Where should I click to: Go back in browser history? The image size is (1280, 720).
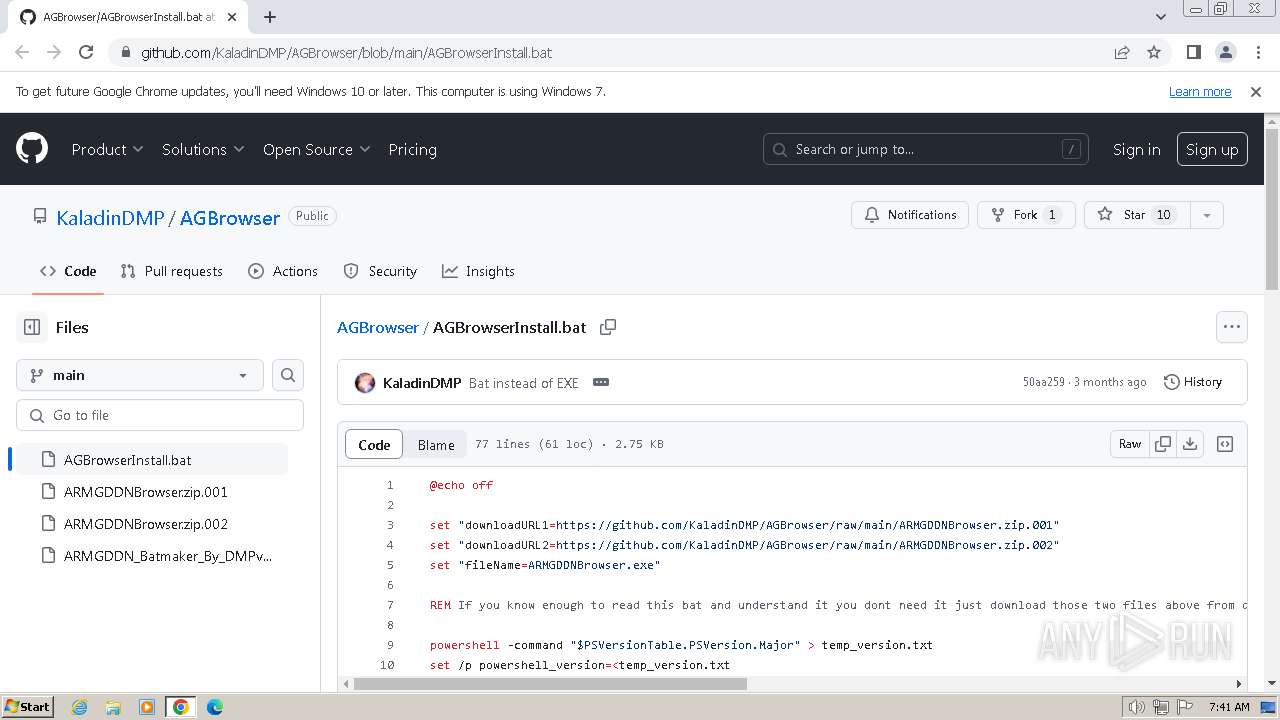(22, 52)
